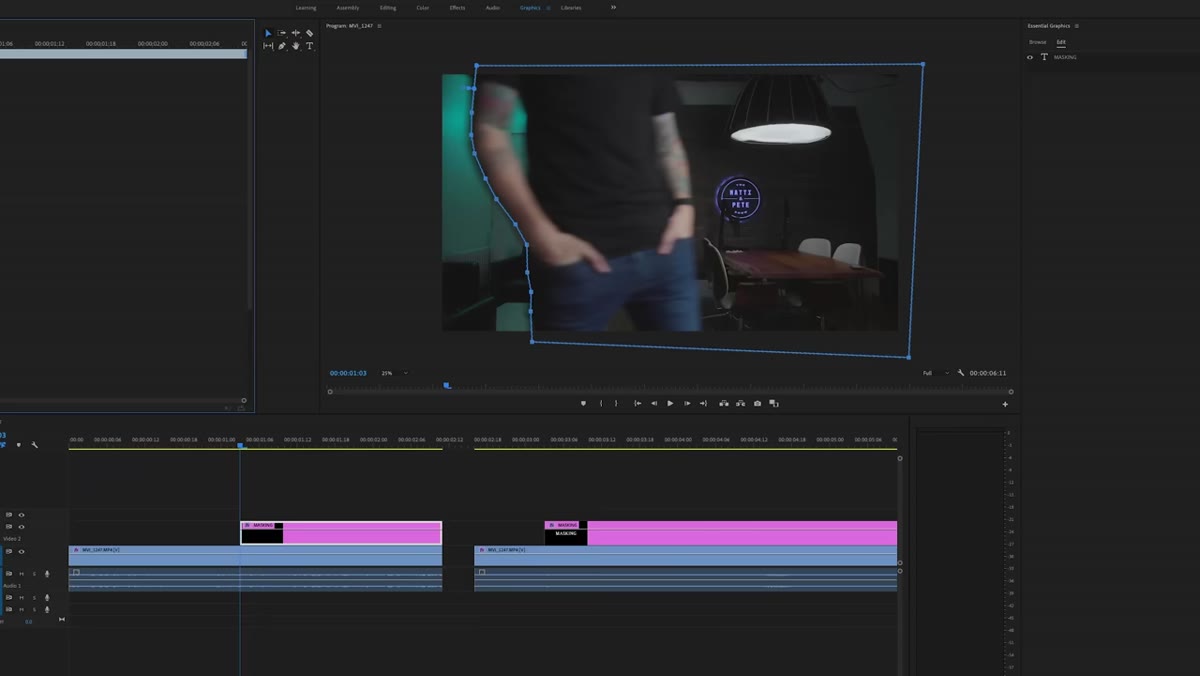Select the Hand tool

[x=295, y=46]
